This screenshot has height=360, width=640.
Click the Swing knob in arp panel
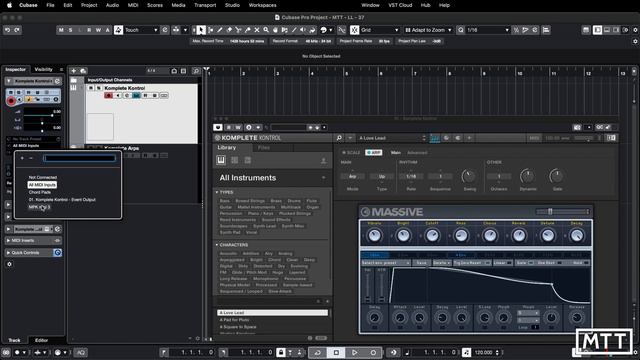pyautogui.click(x=468, y=176)
